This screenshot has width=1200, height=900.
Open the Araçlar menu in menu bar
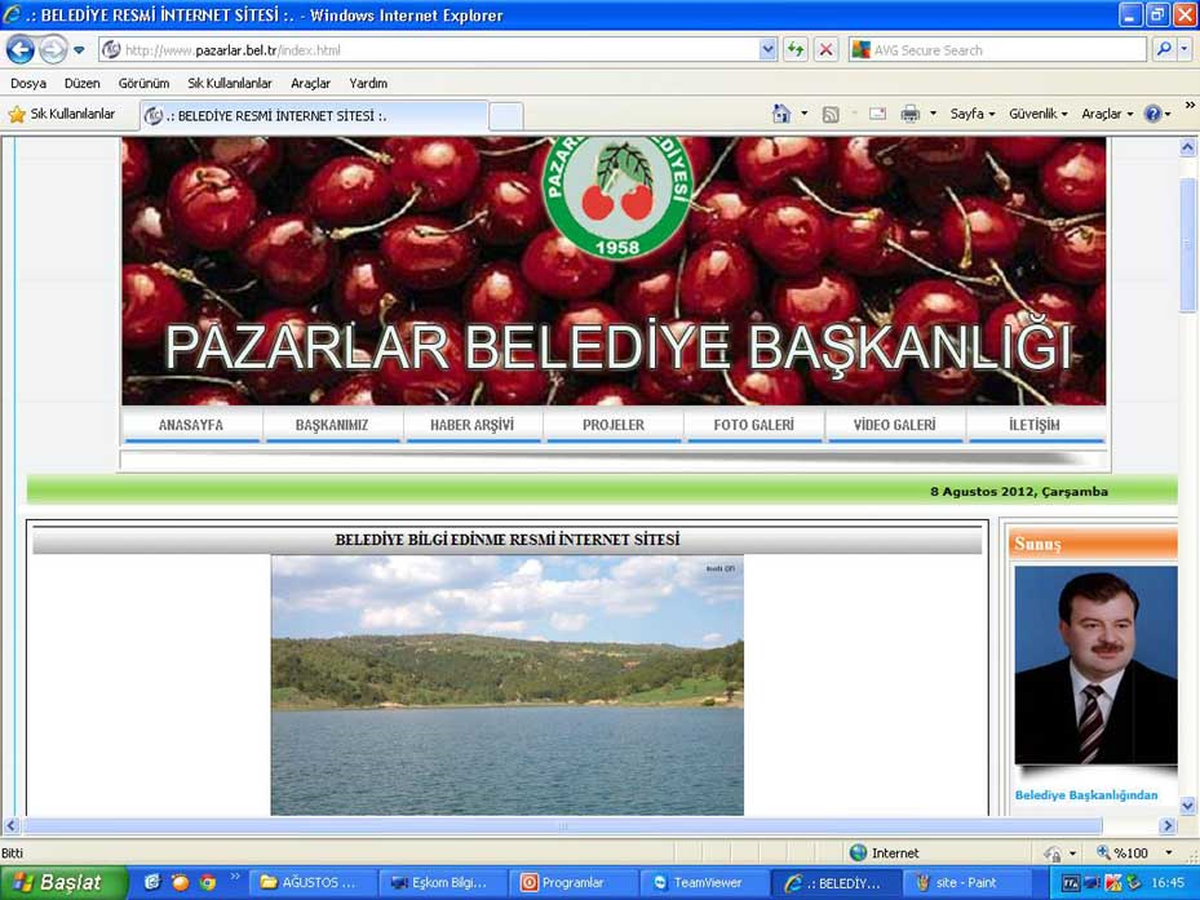[311, 83]
